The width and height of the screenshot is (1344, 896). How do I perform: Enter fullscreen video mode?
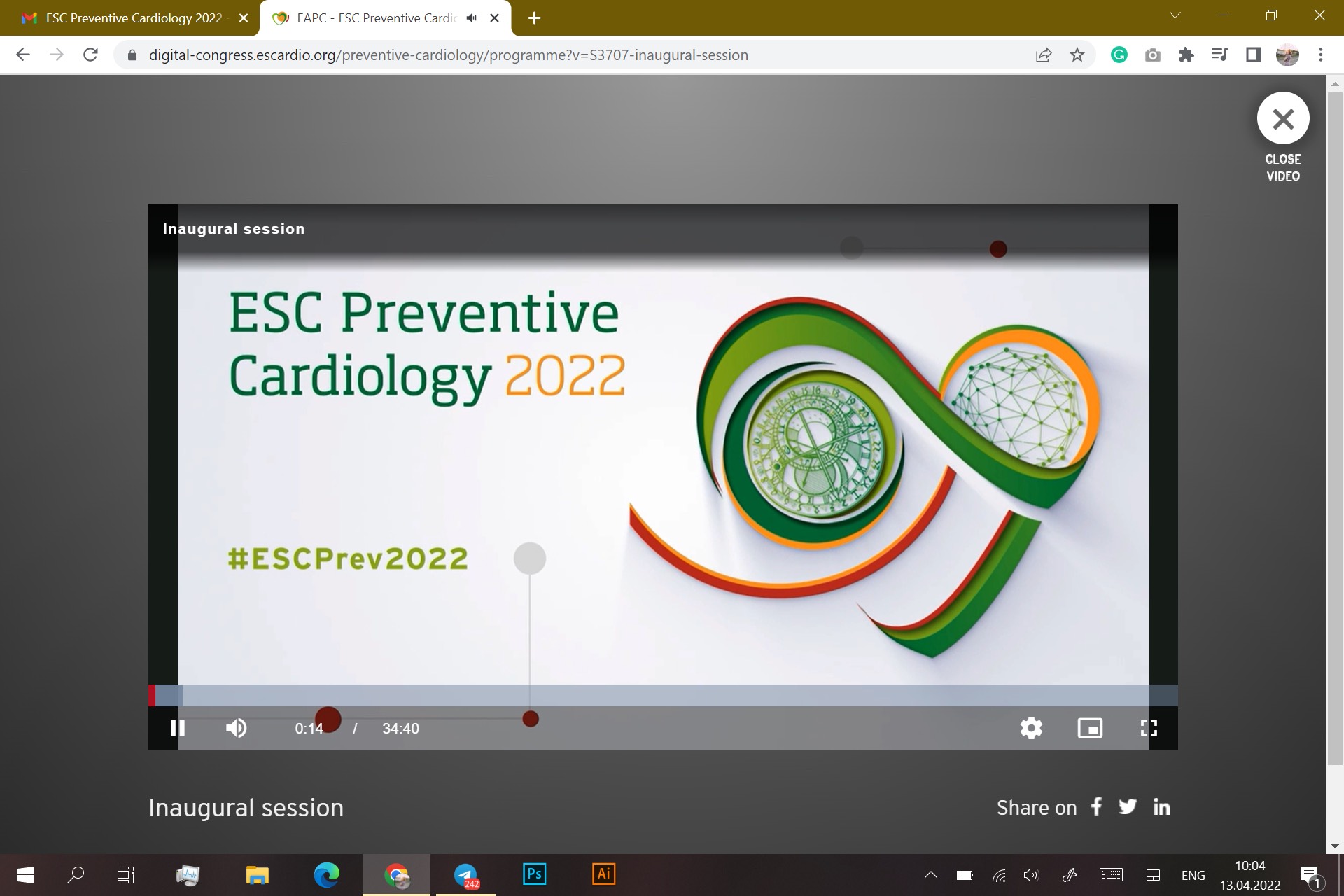tap(1149, 728)
